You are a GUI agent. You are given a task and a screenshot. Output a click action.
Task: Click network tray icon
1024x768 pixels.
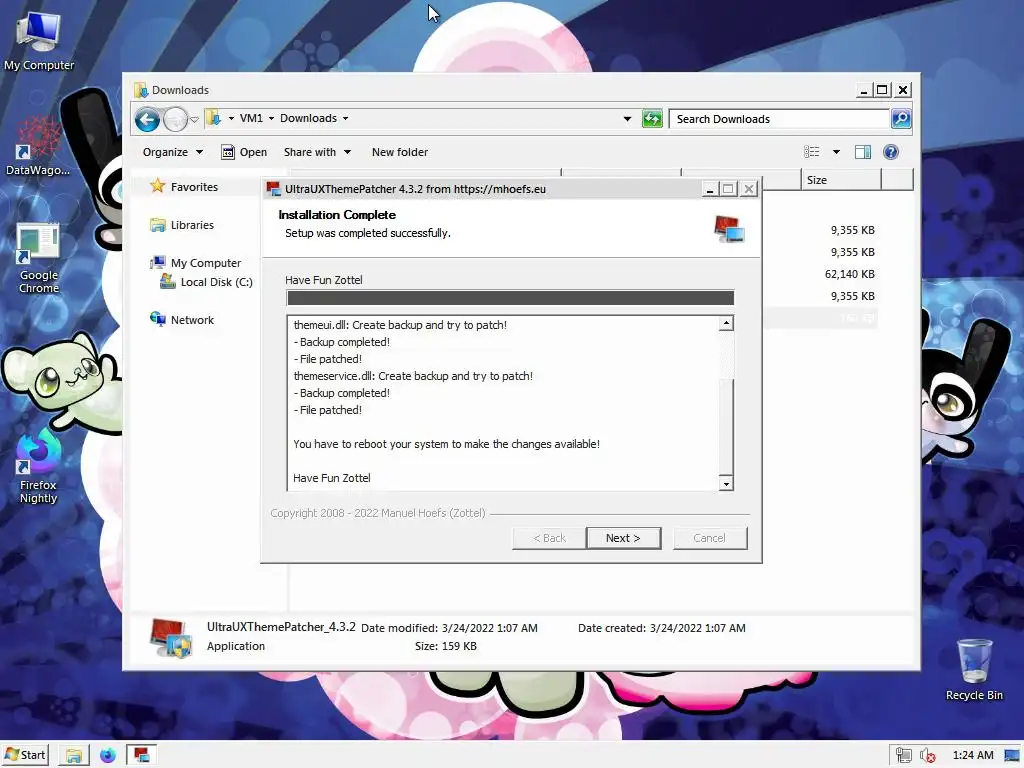903,755
